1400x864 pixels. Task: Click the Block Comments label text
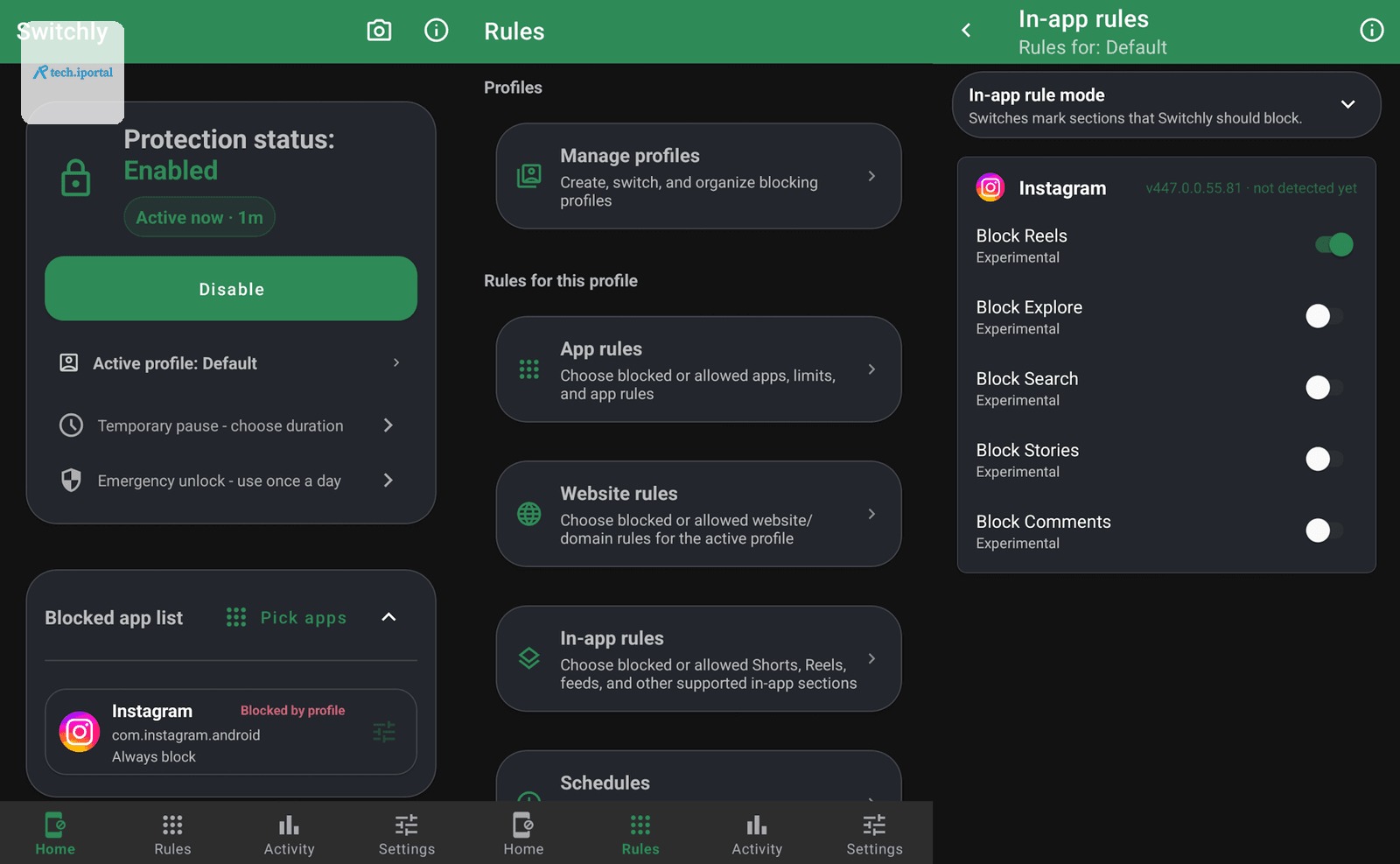point(1044,522)
